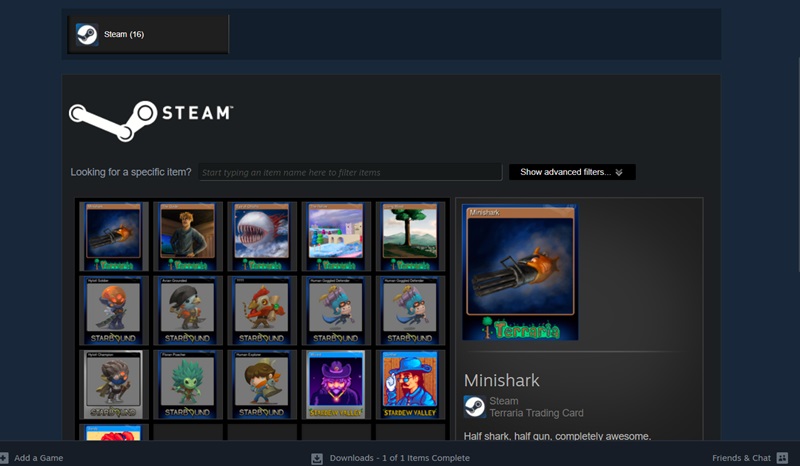
Task: Click the double chevron on advanced filters
Action: [x=619, y=173]
